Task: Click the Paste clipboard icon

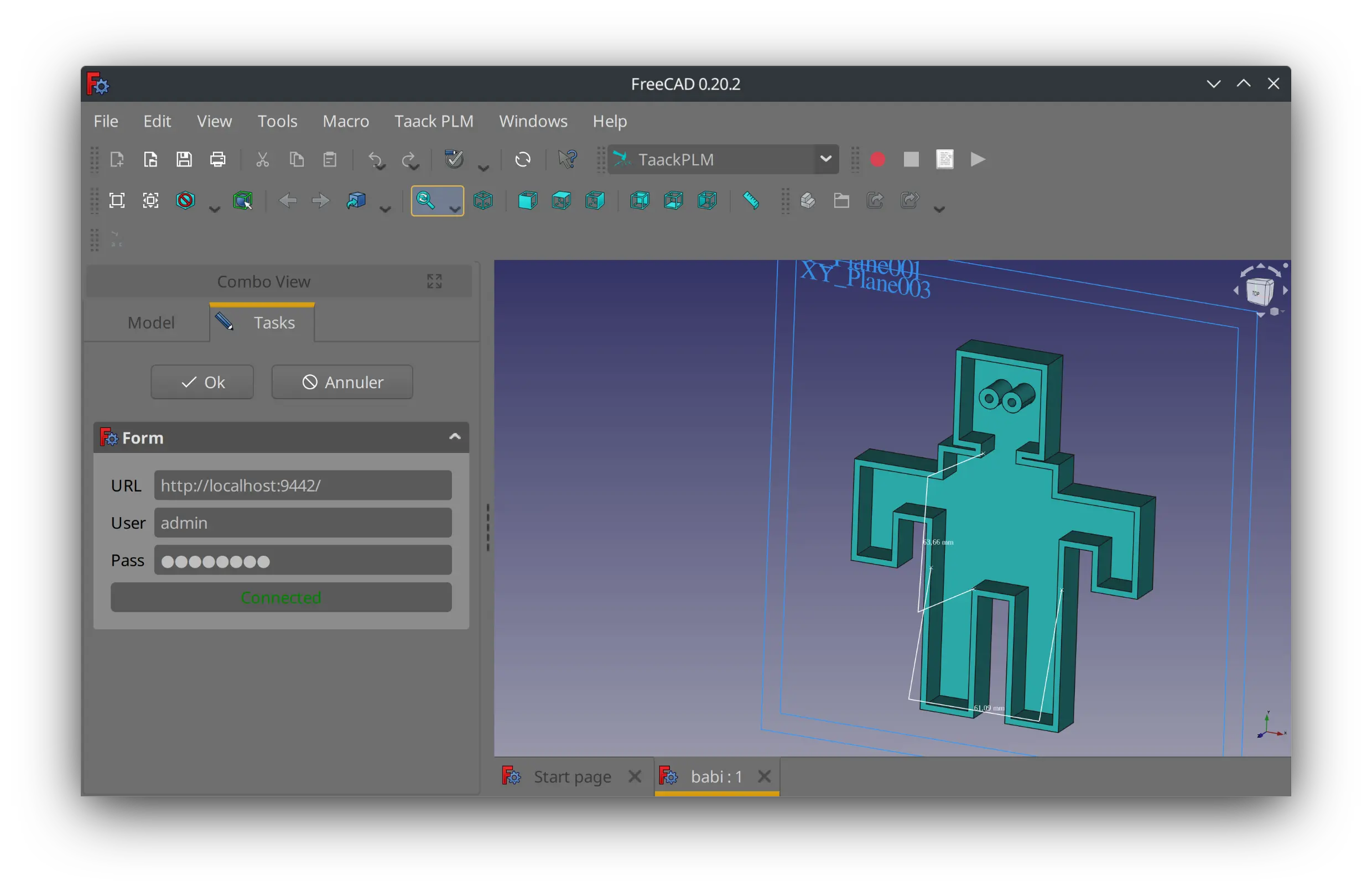Action: tap(330, 159)
